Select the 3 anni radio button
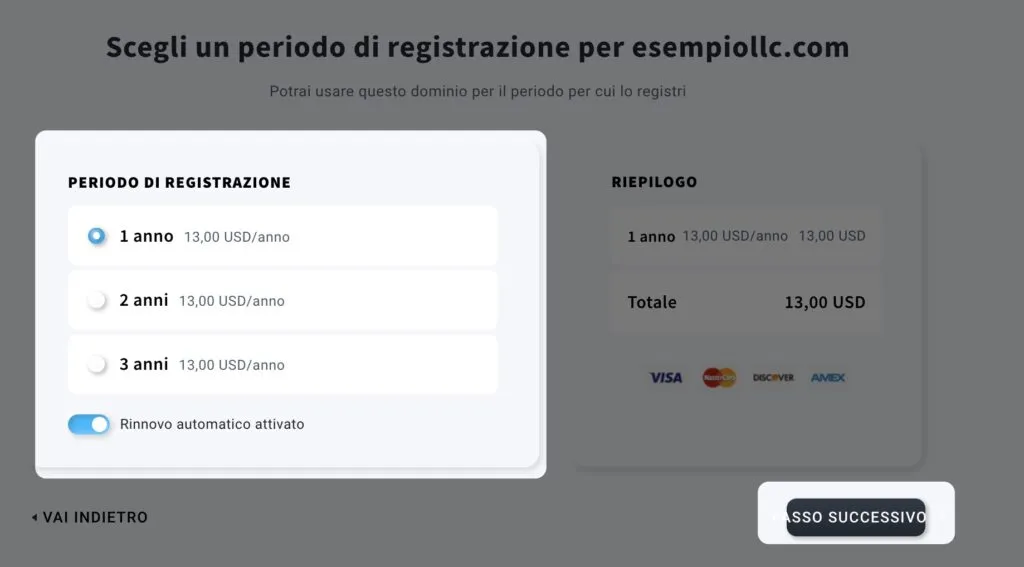Screen dimensions: 1024x567 [x=97, y=364]
